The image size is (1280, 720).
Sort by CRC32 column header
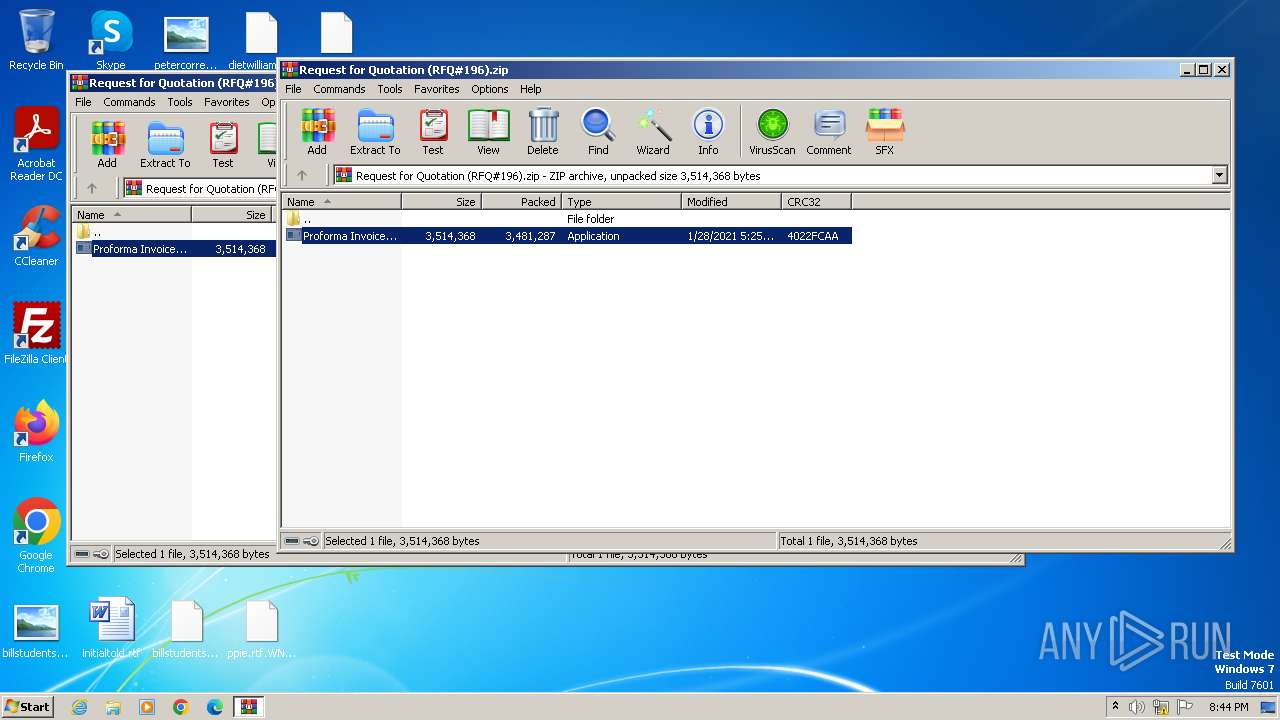816,201
